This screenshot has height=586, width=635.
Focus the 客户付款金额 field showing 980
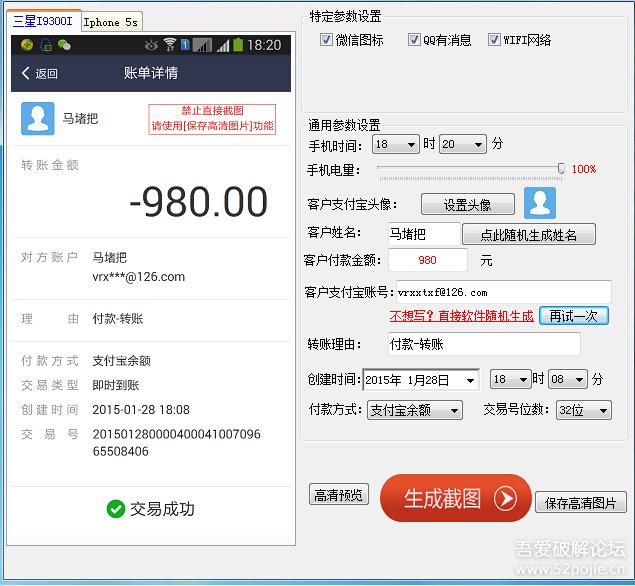[428, 260]
